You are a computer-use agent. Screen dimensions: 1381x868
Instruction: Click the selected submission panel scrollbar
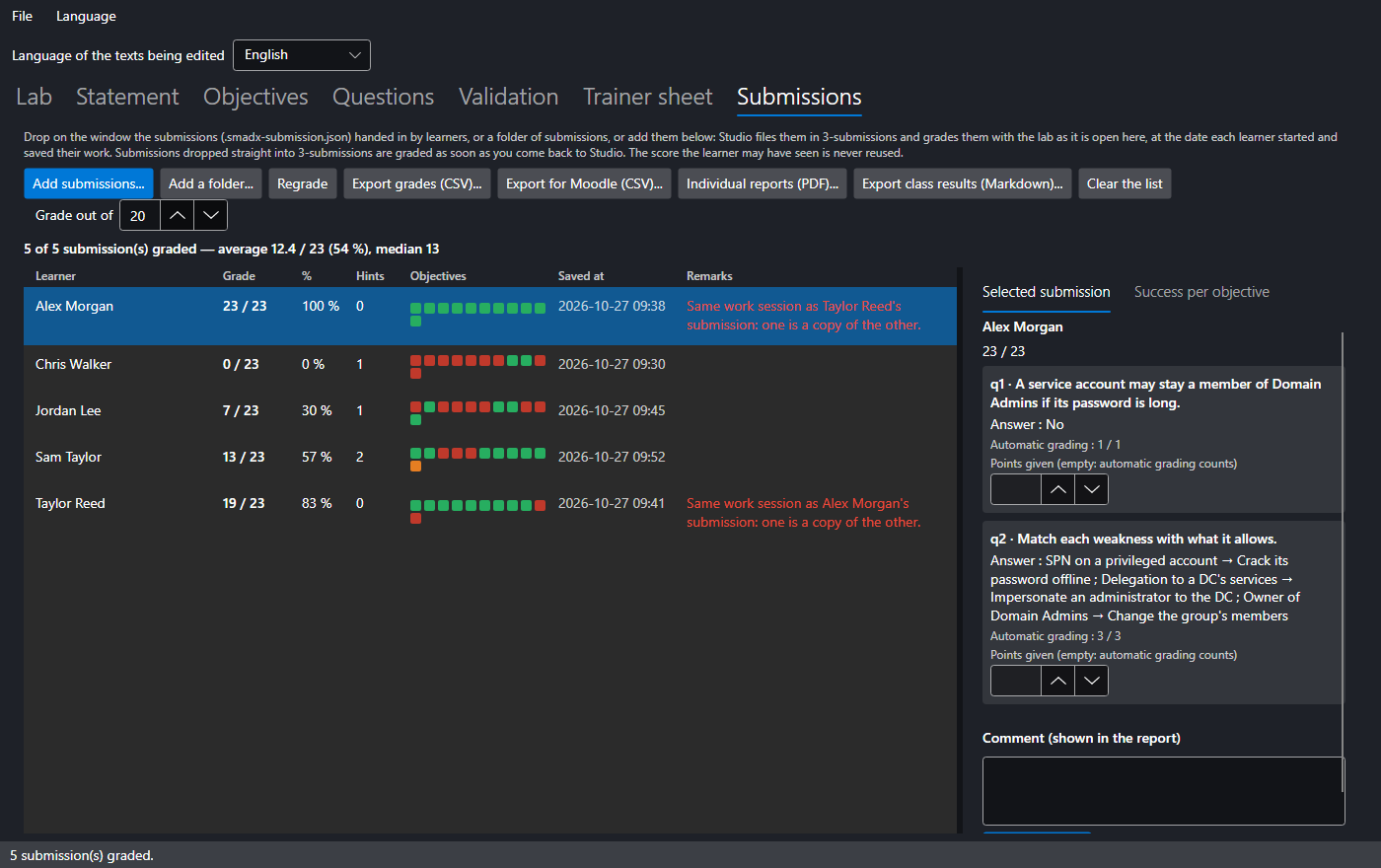(1343, 562)
